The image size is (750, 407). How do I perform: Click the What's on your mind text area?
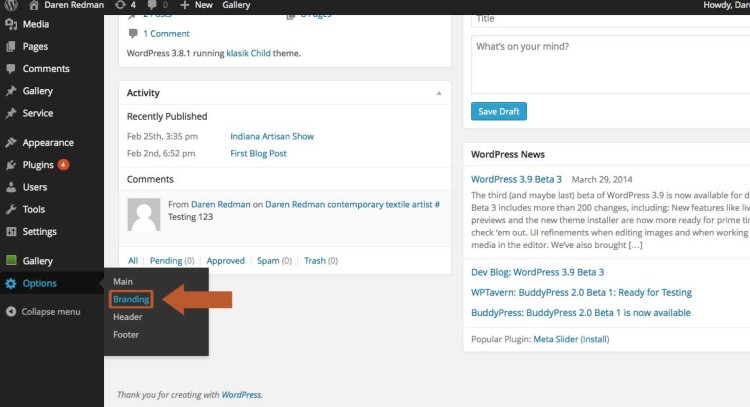[610, 65]
